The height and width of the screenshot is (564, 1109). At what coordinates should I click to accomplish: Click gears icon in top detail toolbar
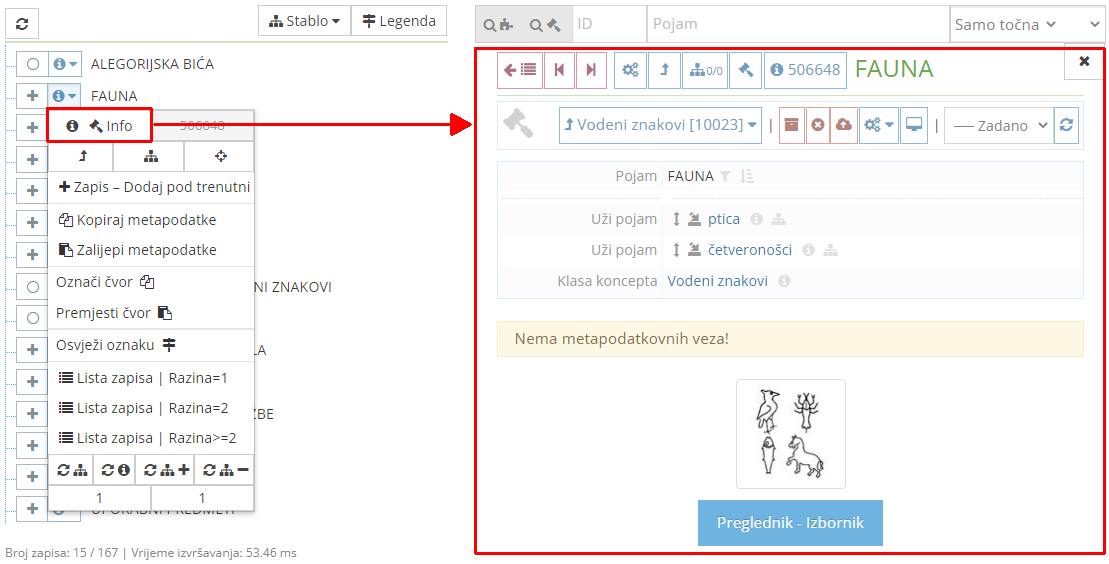630,70
